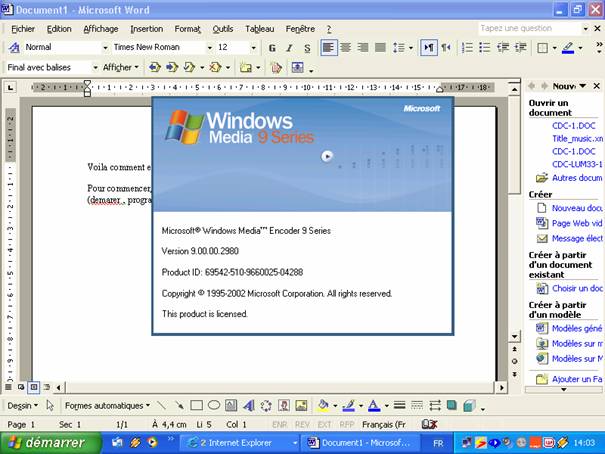This screenshot has width=605, height=454.
Task: Apply the highlight color pen
Action: tap(568, 48)
